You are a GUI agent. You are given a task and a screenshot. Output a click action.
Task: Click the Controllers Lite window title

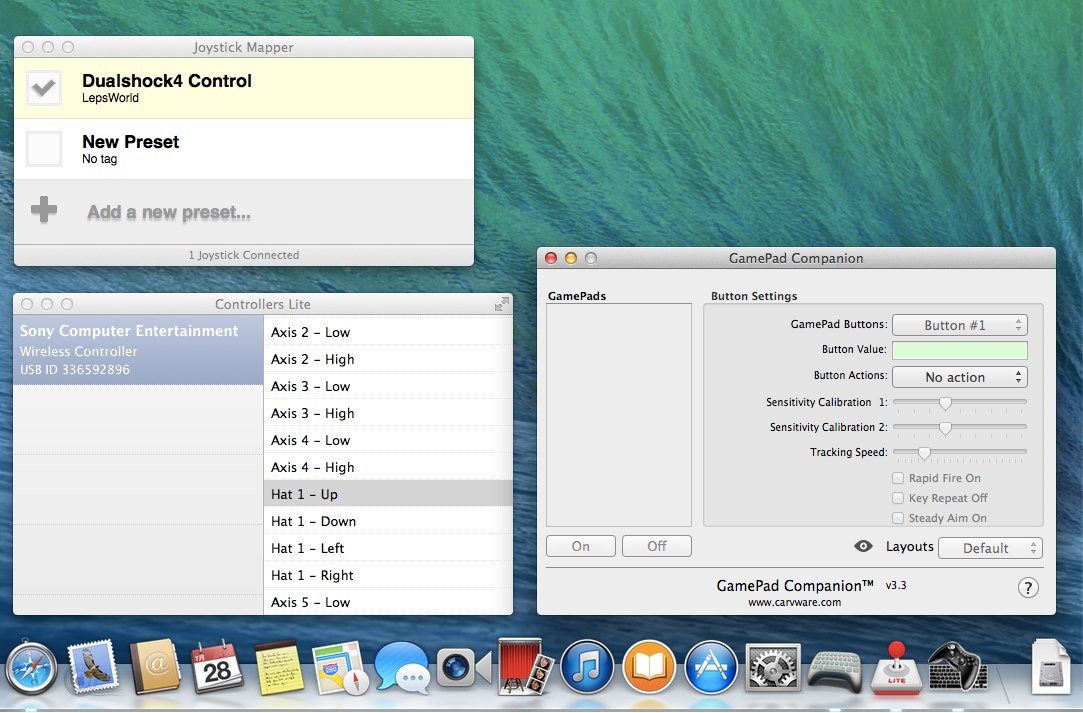point(262,304)
